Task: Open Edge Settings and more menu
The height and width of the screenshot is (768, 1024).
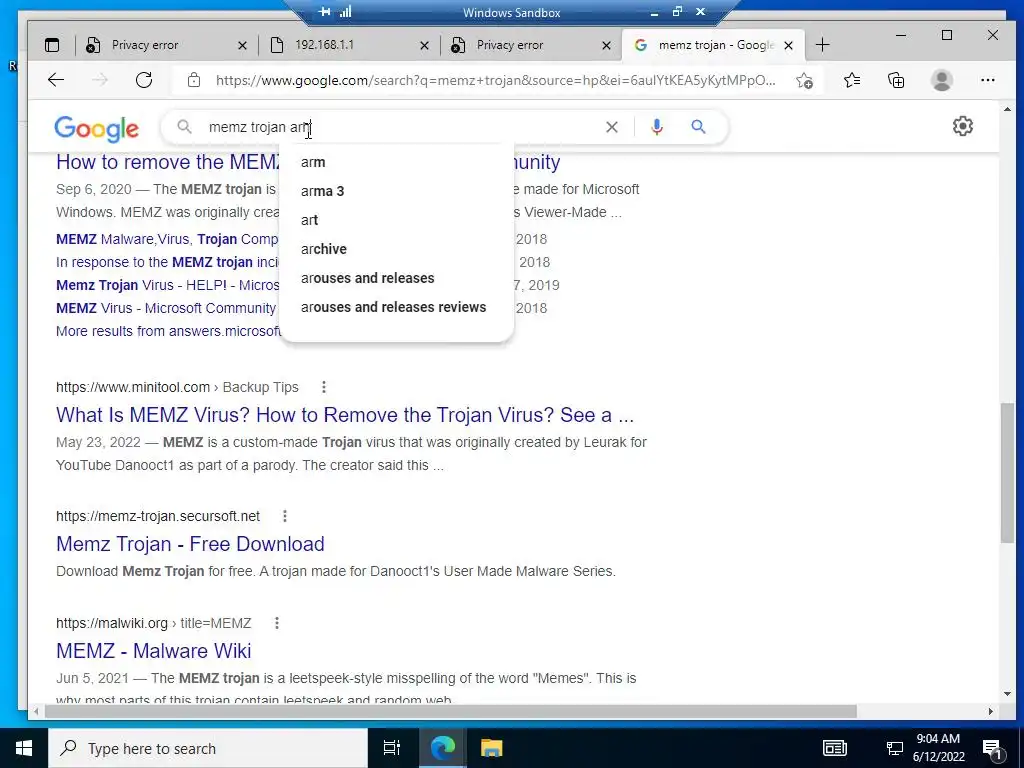Action: (987, 80)
